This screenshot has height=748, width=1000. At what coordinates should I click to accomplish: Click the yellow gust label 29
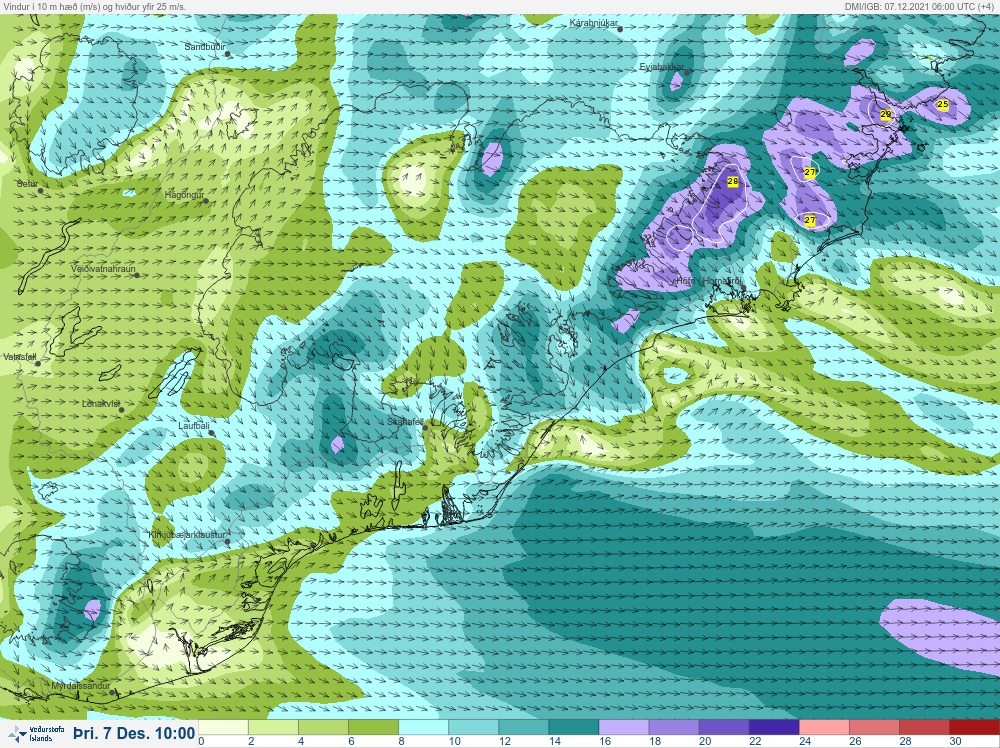point(885,114)
